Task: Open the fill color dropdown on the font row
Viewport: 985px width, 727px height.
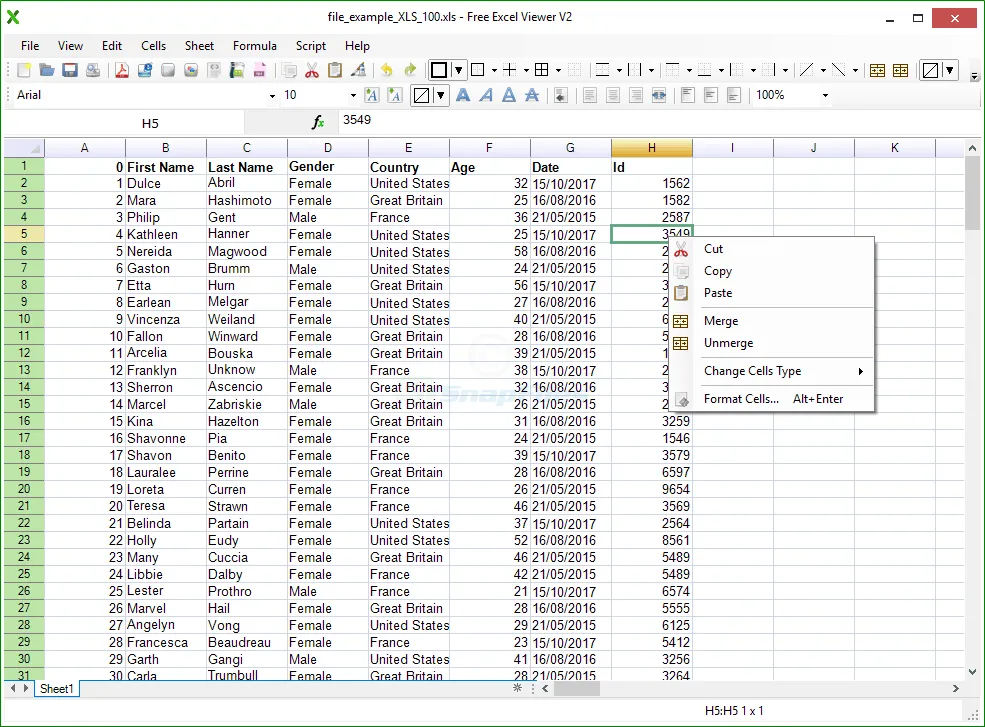Action: tap(441, 96)
